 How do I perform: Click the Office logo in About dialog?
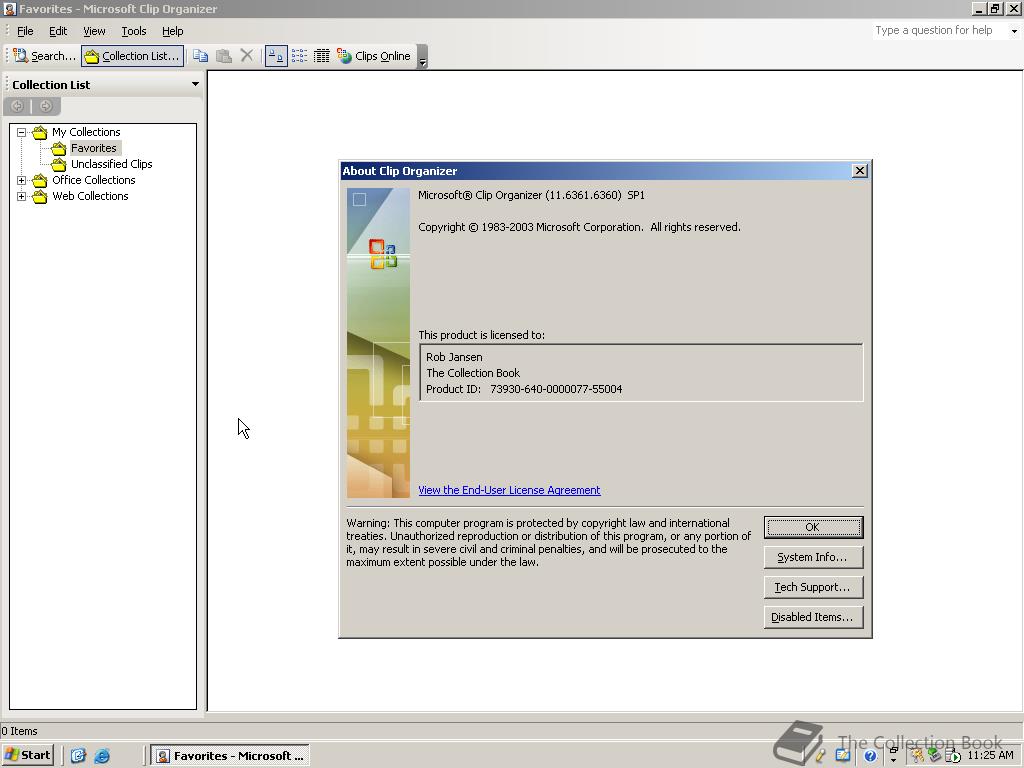click(383, 255)
